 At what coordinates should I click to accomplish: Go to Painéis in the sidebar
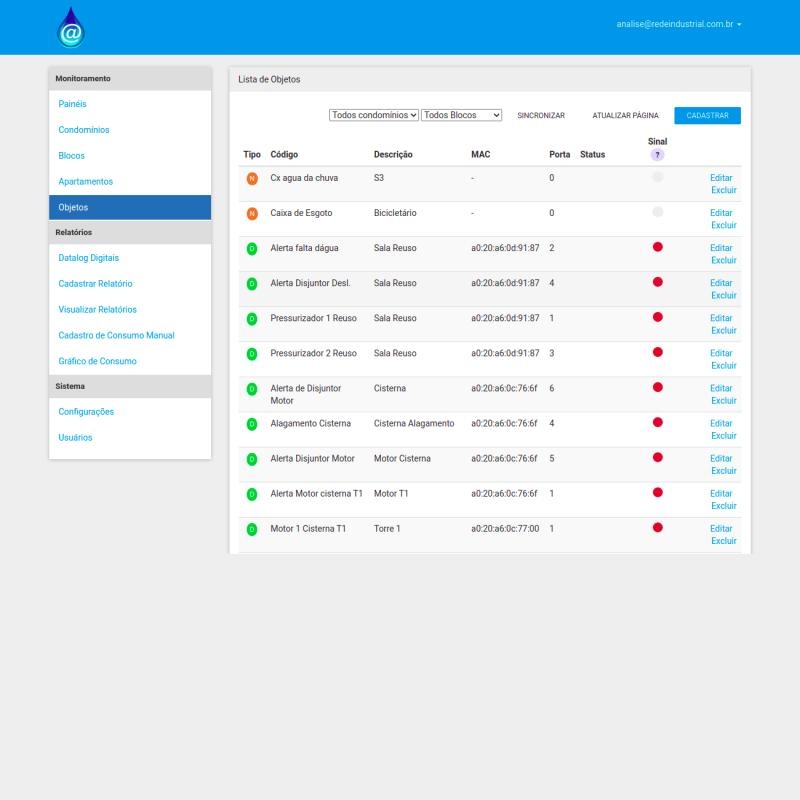[73, 104]
